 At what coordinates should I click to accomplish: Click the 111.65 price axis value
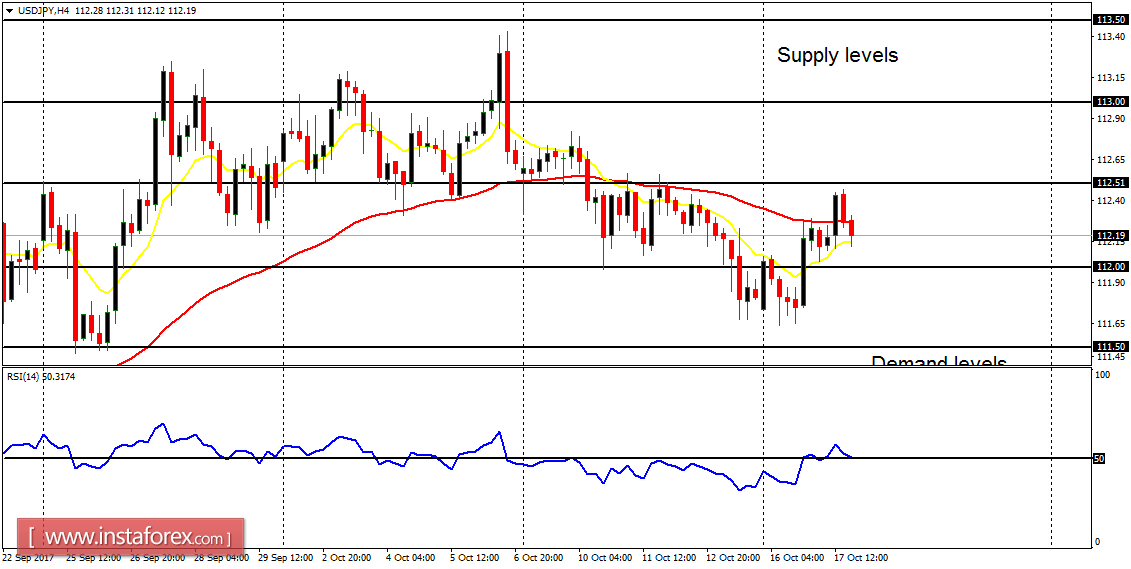pos(1111,323)
